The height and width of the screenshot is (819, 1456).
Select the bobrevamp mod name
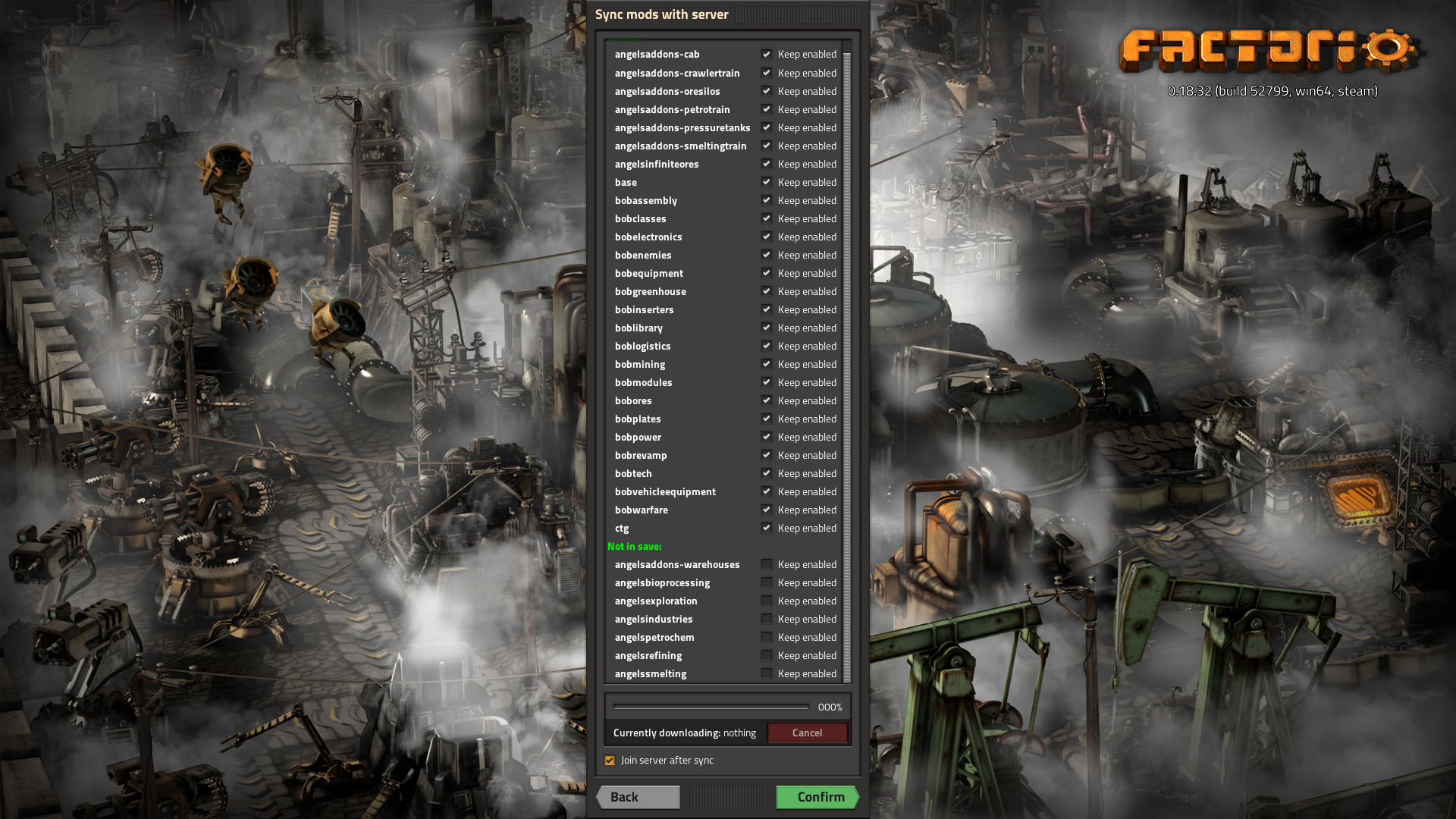[x=641, y=456]
